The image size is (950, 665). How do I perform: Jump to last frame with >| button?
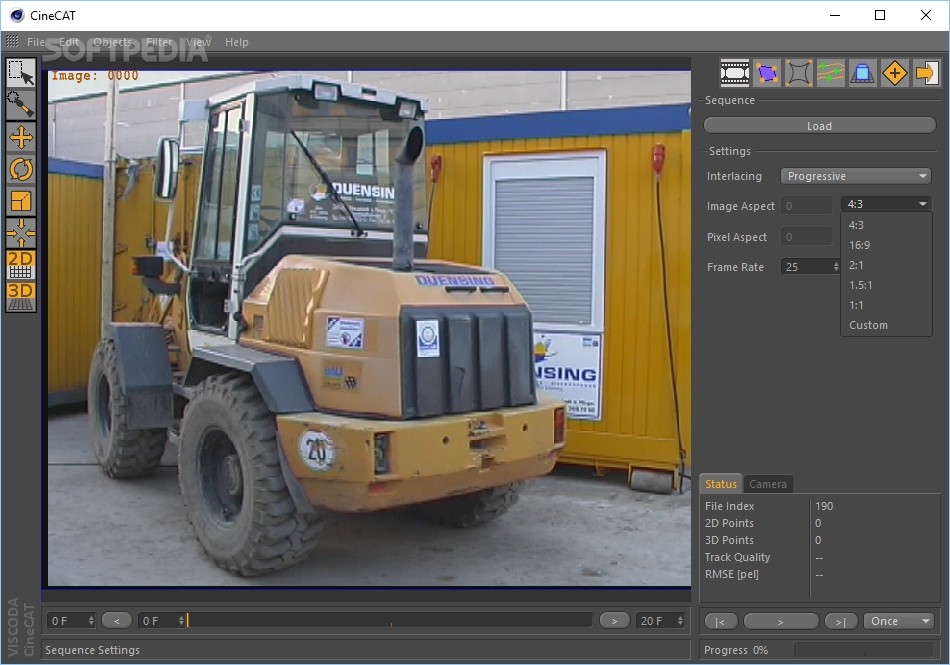(840, 621)
